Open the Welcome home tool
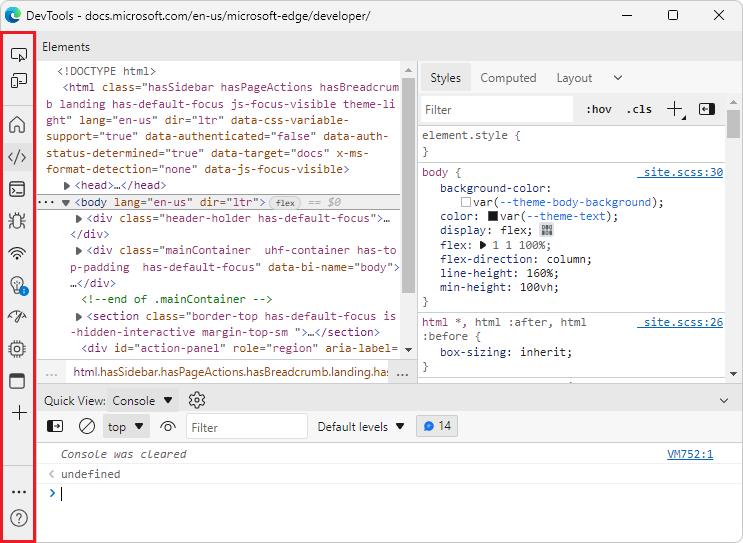The height and width of the screenshot is (543, 743). tap(18, 125)
